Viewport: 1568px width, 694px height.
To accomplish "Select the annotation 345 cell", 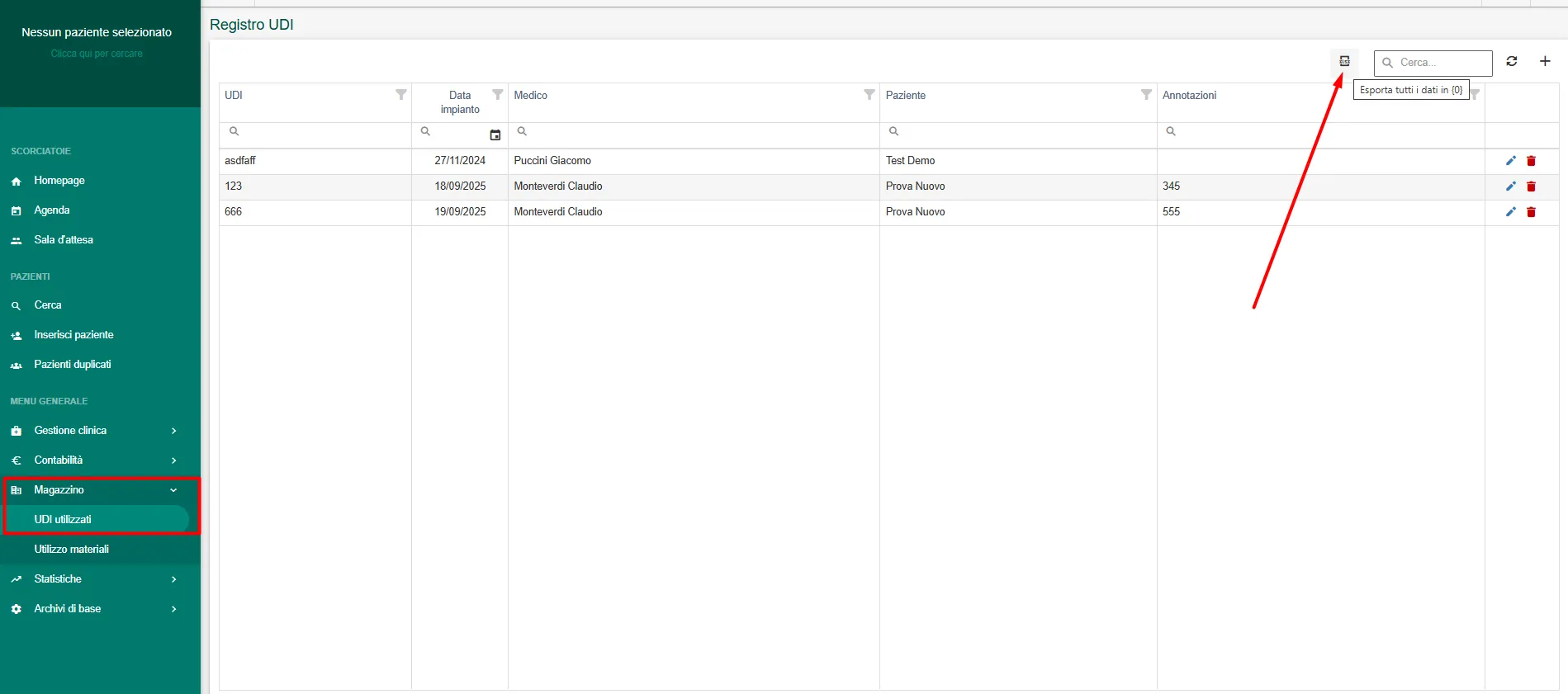I will click(1321, 186).
